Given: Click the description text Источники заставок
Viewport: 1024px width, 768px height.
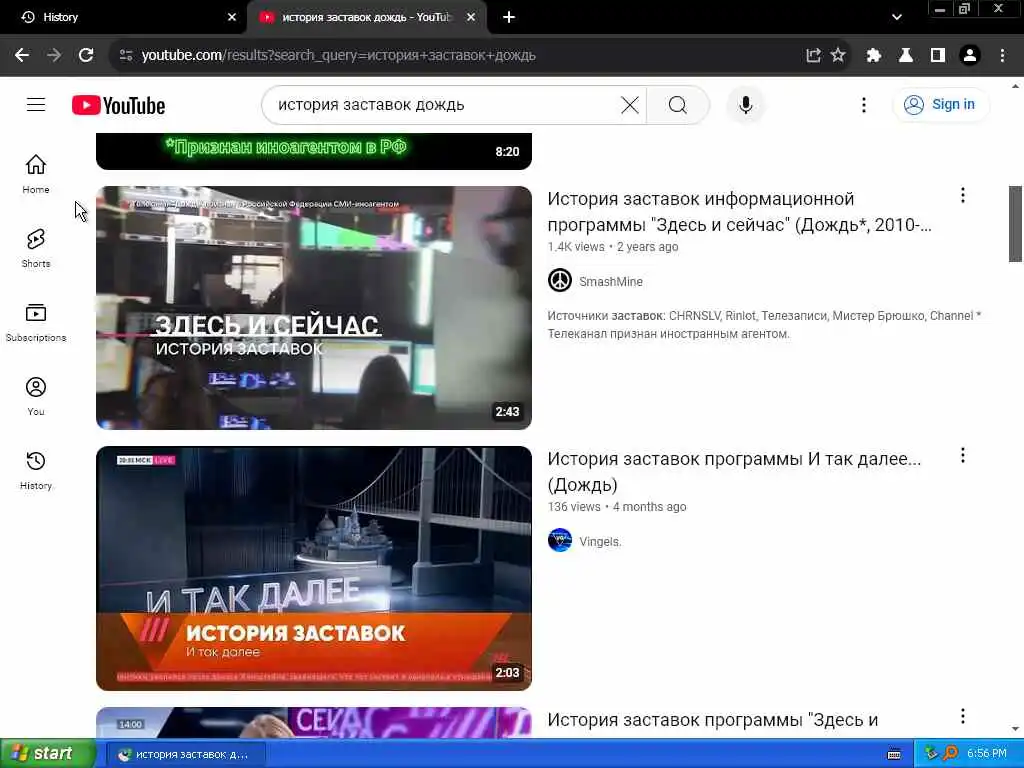Looking at the screenshot, I should click(x=764, y=325).
